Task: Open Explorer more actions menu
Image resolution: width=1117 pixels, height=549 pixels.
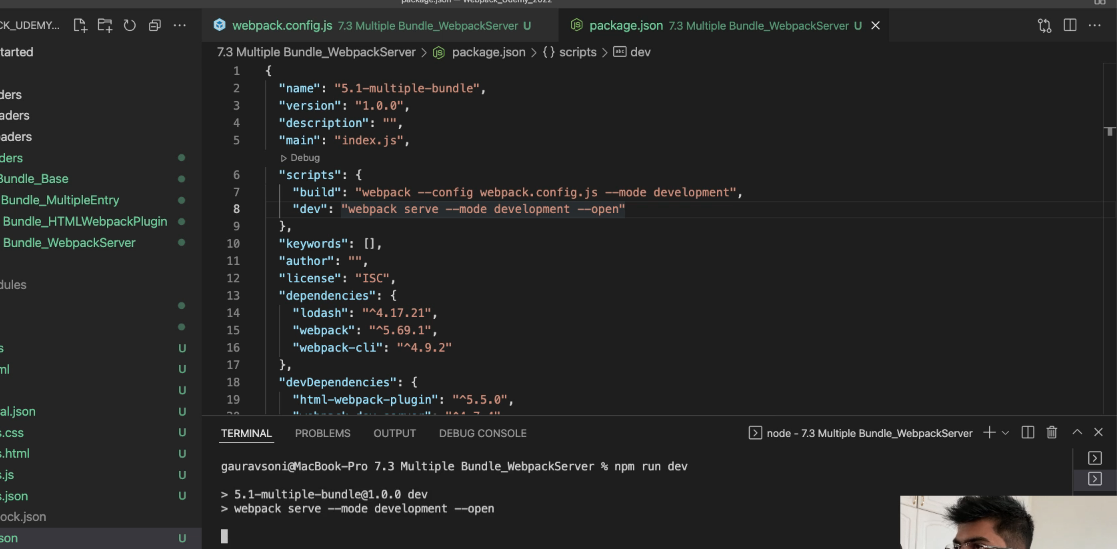Action: pyautogui.click(x=180, y=26)
